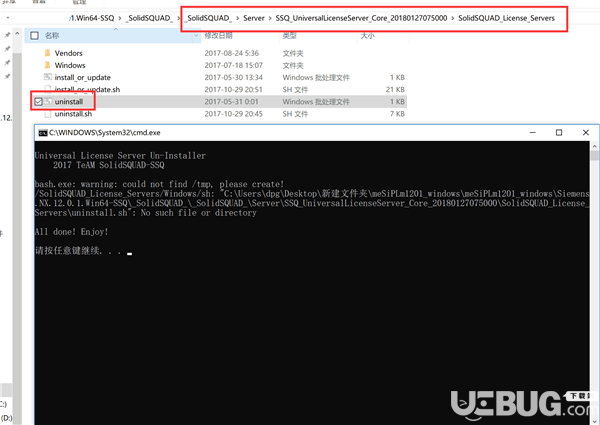Navigate to SSQ_UniversalLicenseServer_Core_20180127075000 breadcrumb
The width and height of the screenshot is (600, 425).
click(x=361, y=18)
